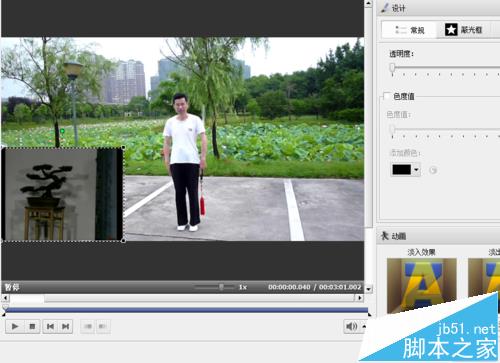Jump to the previous frame
500x363 pixels.
point(50,326)
